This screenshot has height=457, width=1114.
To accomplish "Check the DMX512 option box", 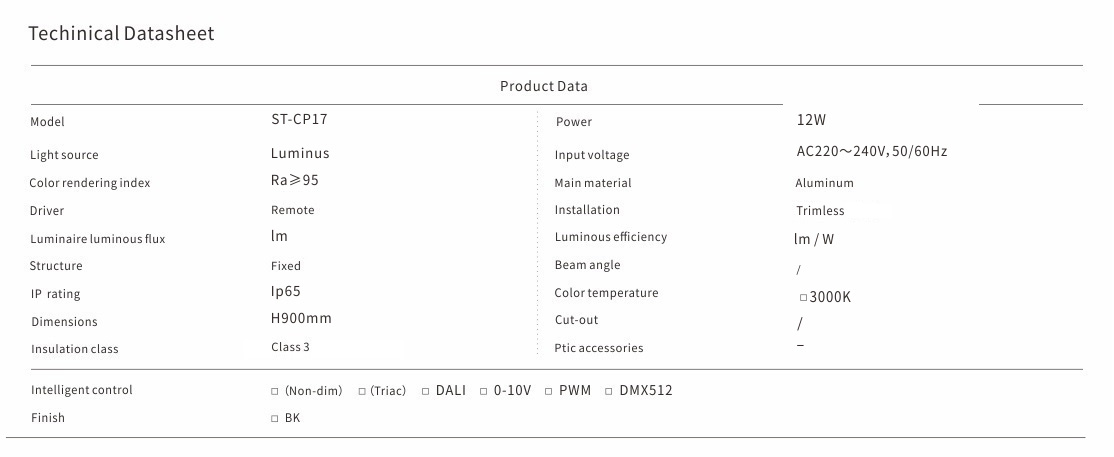I will [x=610, y=391].
